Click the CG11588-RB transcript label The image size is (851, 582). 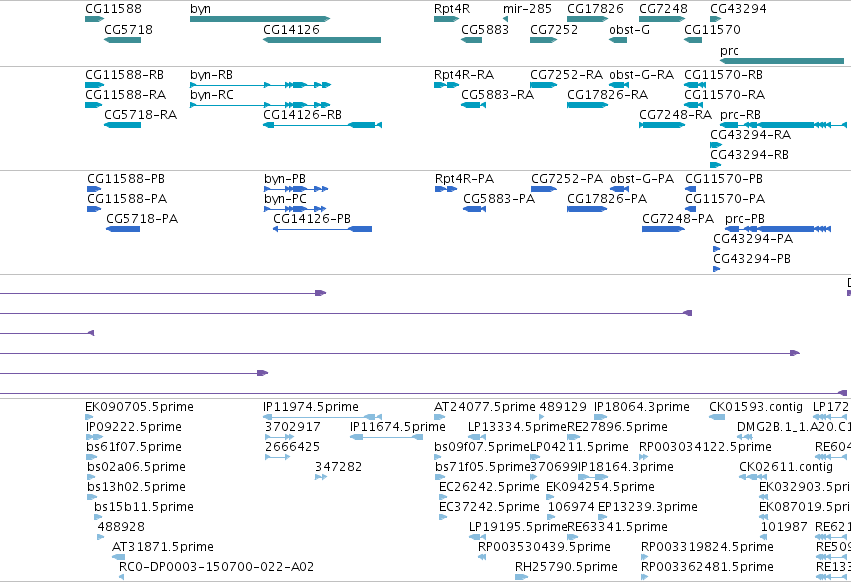[x=124, y=74]
